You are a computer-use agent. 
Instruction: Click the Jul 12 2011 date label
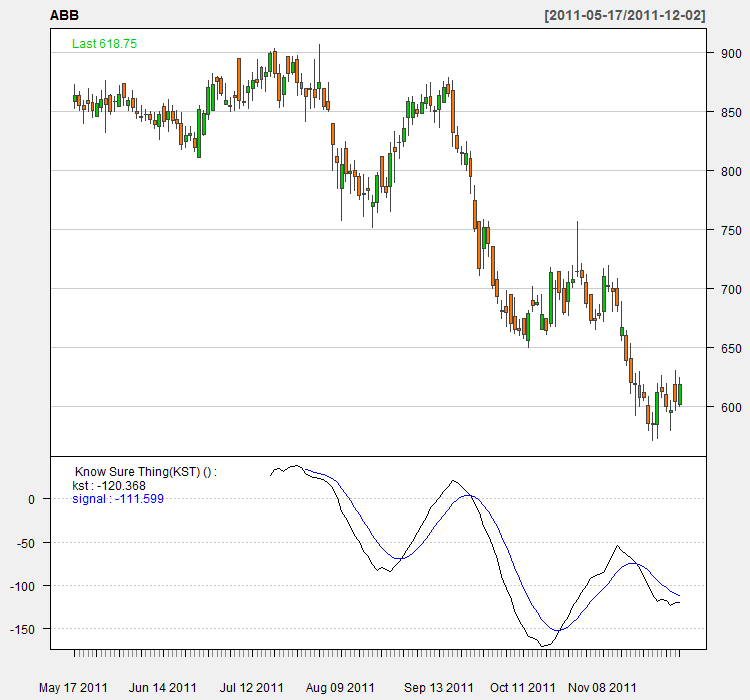252,688
